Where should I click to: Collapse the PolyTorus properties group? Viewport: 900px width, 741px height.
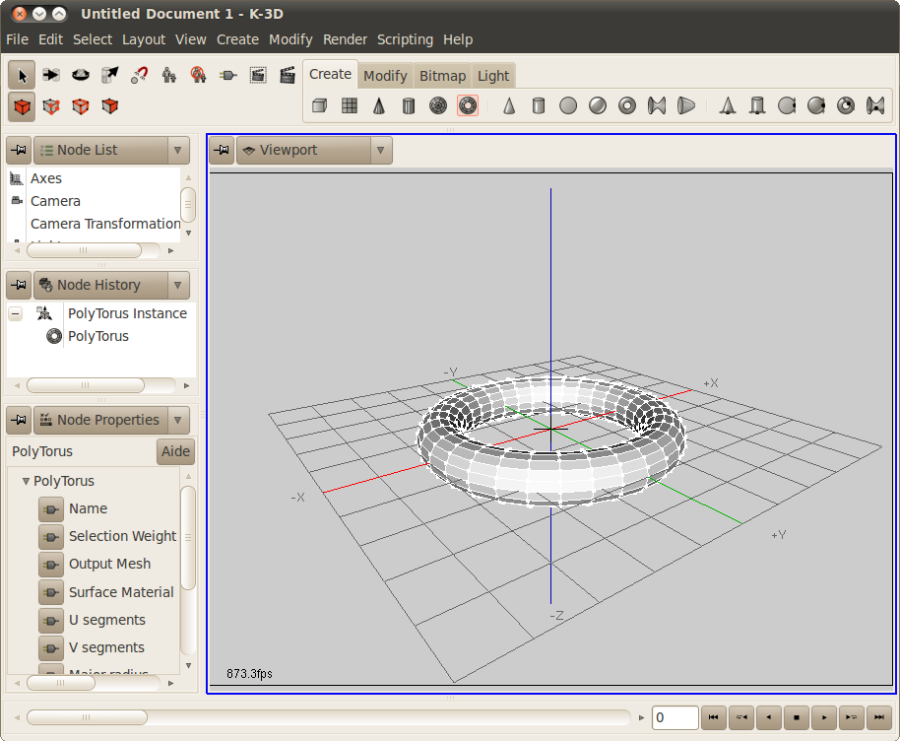tap(25, 481)
